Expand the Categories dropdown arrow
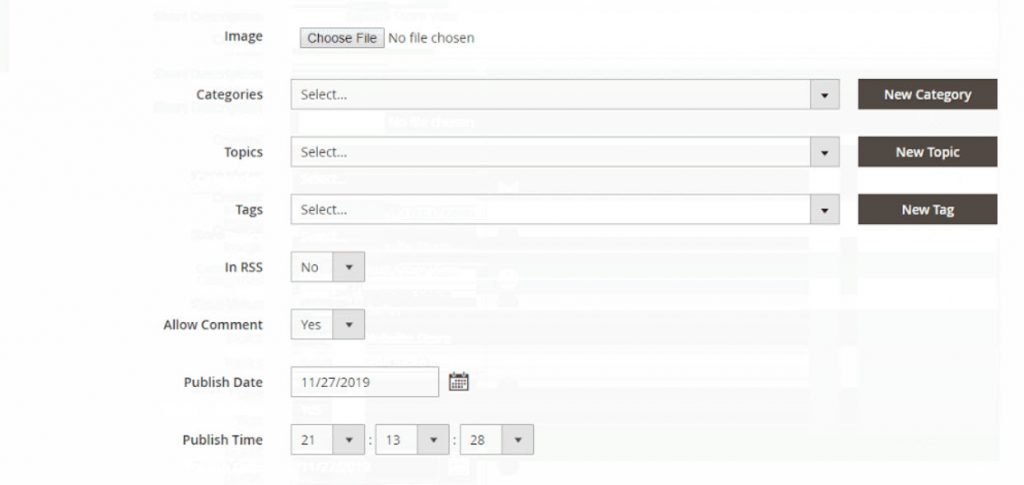 [x=825, y=95]
